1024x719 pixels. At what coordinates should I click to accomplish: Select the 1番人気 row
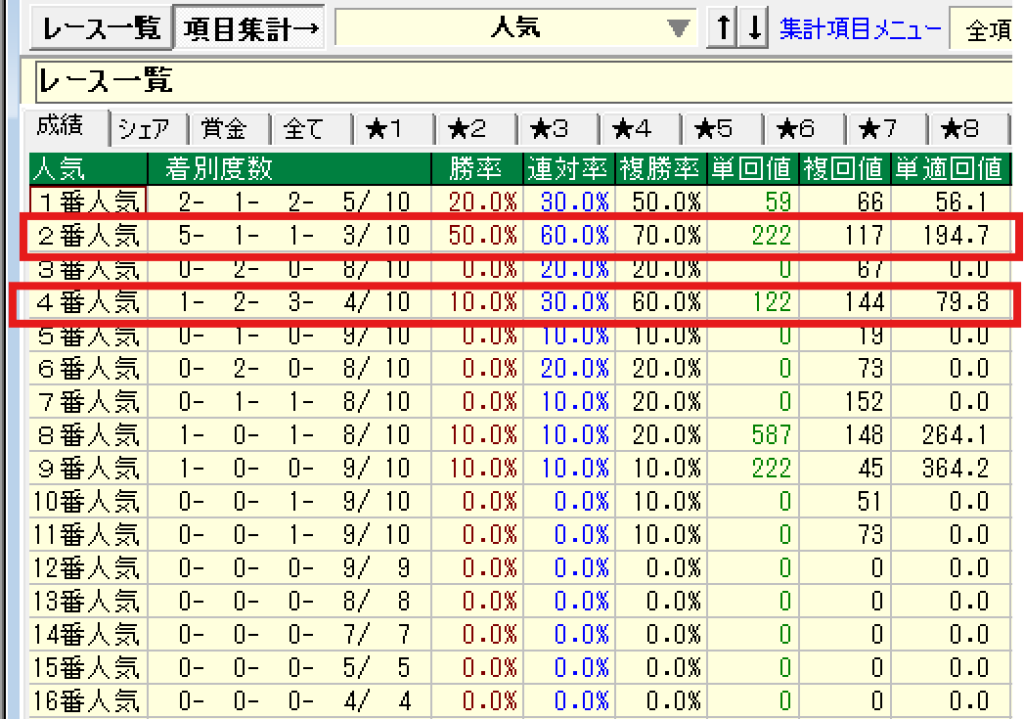89,202
